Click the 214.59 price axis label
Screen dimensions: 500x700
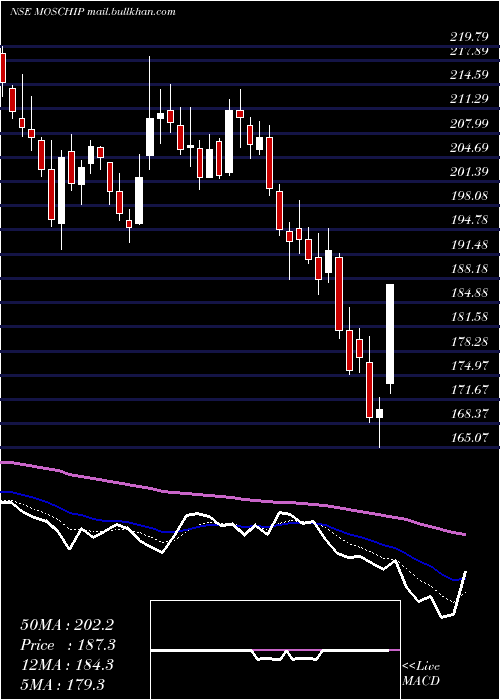[x=469, y=75]
